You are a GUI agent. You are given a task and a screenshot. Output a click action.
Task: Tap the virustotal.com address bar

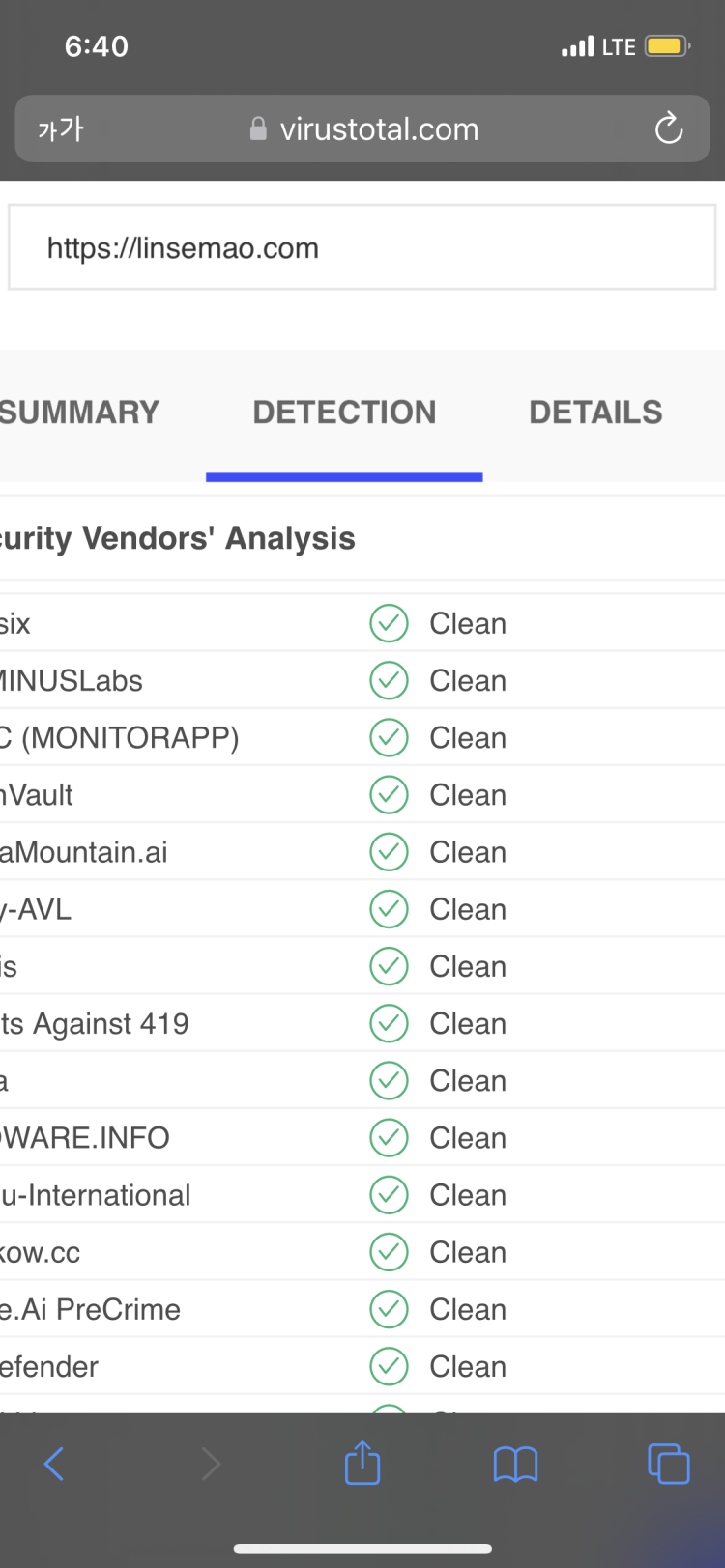[379, 128]
